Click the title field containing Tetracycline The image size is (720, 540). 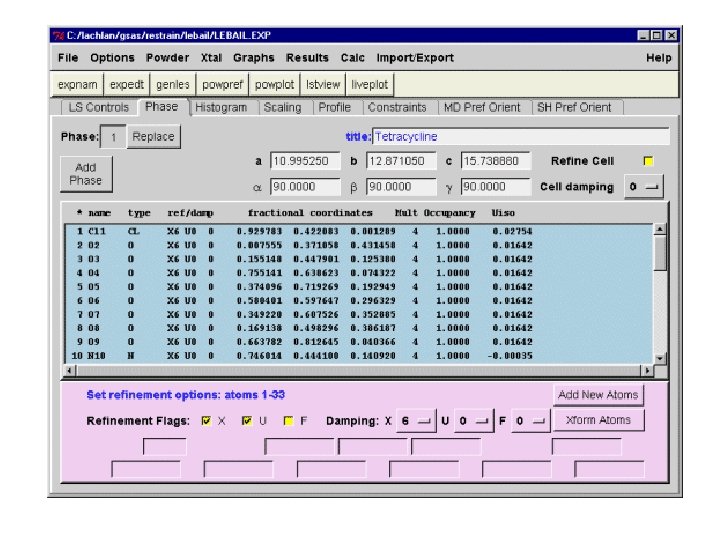click(521, 137)
